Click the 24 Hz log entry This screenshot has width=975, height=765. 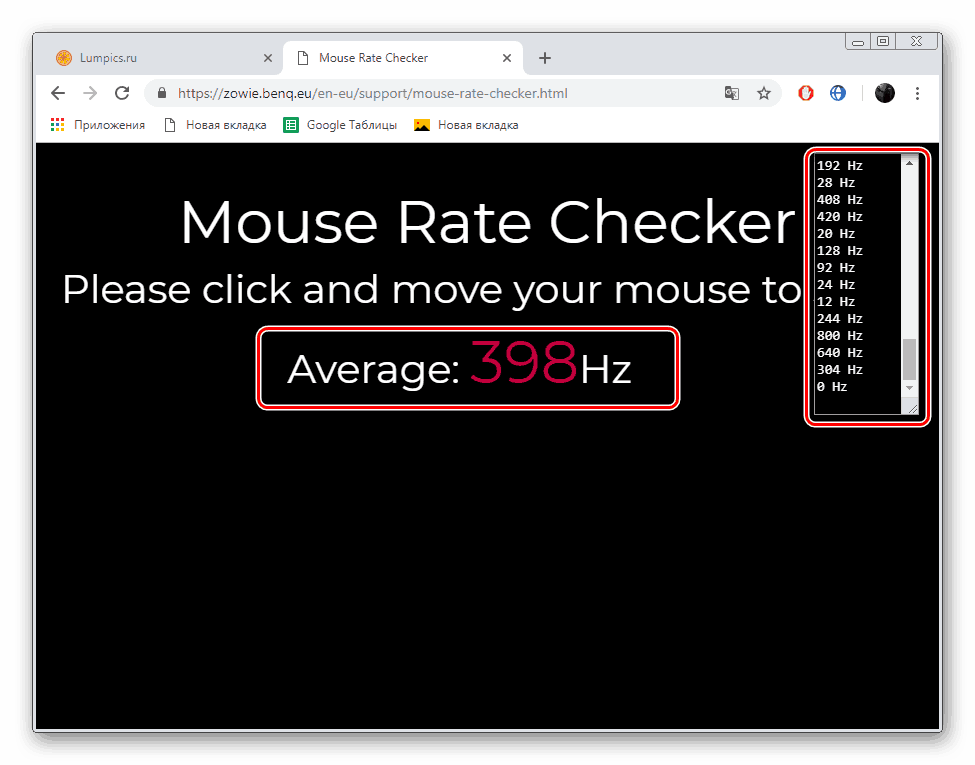(836, 285)
